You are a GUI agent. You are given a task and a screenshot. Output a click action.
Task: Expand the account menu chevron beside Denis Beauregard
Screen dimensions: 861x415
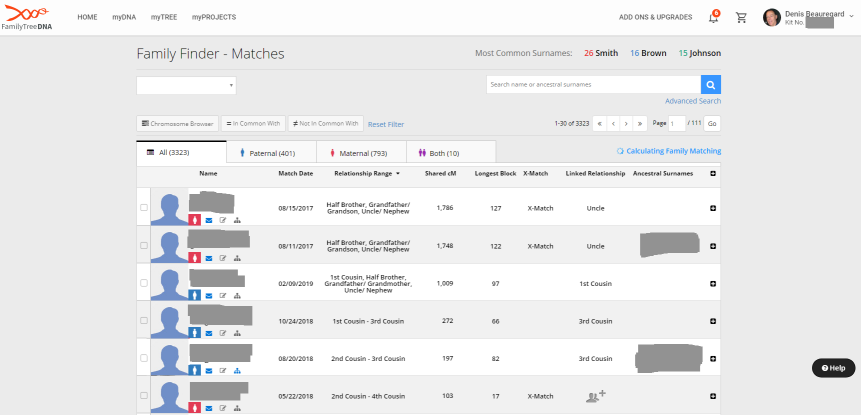point(852,16)
